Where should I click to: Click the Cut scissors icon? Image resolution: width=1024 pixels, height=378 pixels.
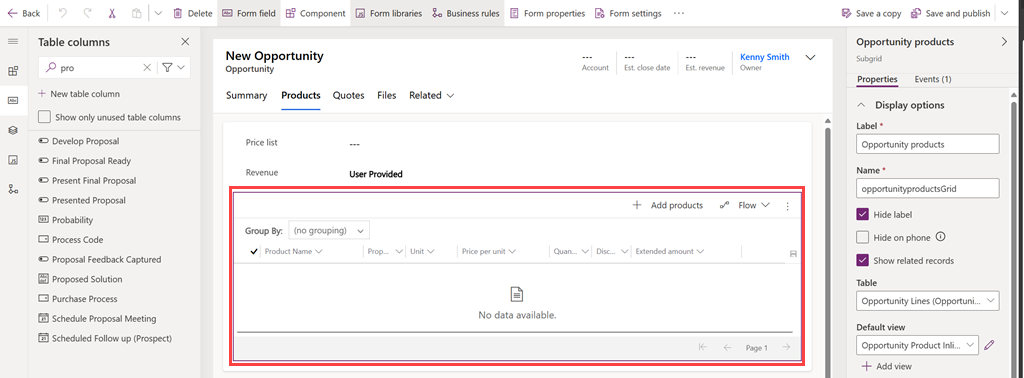pos(112,13)
